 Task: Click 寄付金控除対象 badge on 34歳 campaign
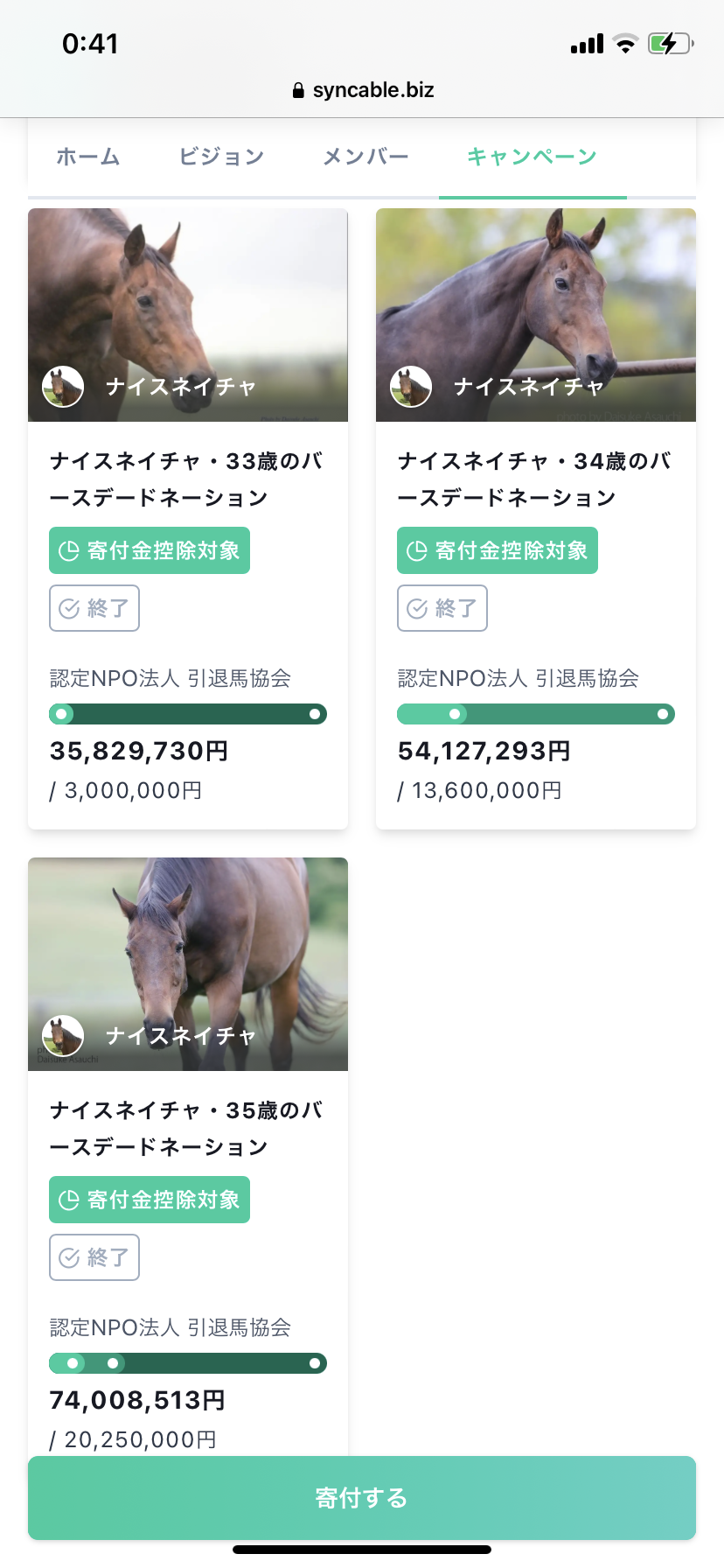498,550
